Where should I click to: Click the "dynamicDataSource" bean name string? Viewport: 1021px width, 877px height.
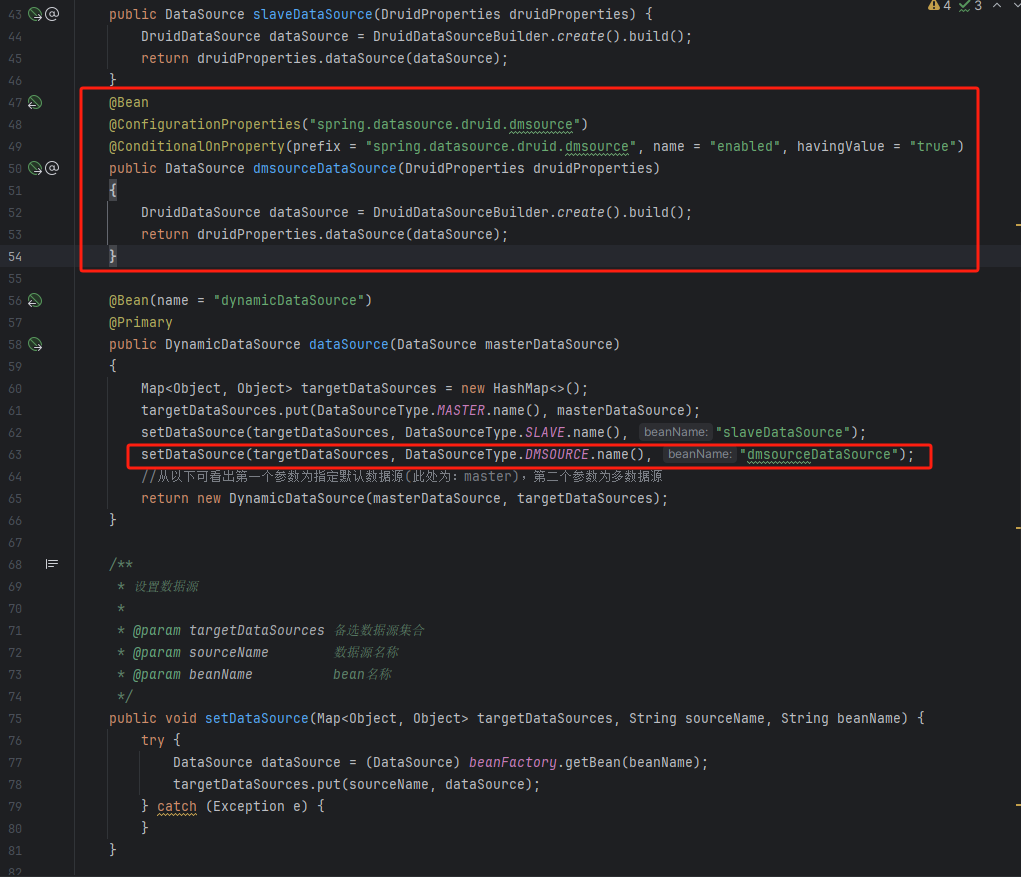[288, 300]
